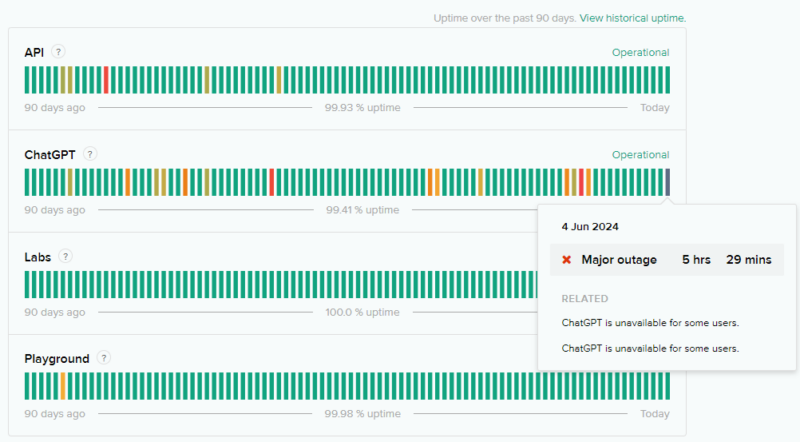This screenshot has width=800, height=442.
Task: Click 90 days ago under API bars
Action: [x=55, y=108]
